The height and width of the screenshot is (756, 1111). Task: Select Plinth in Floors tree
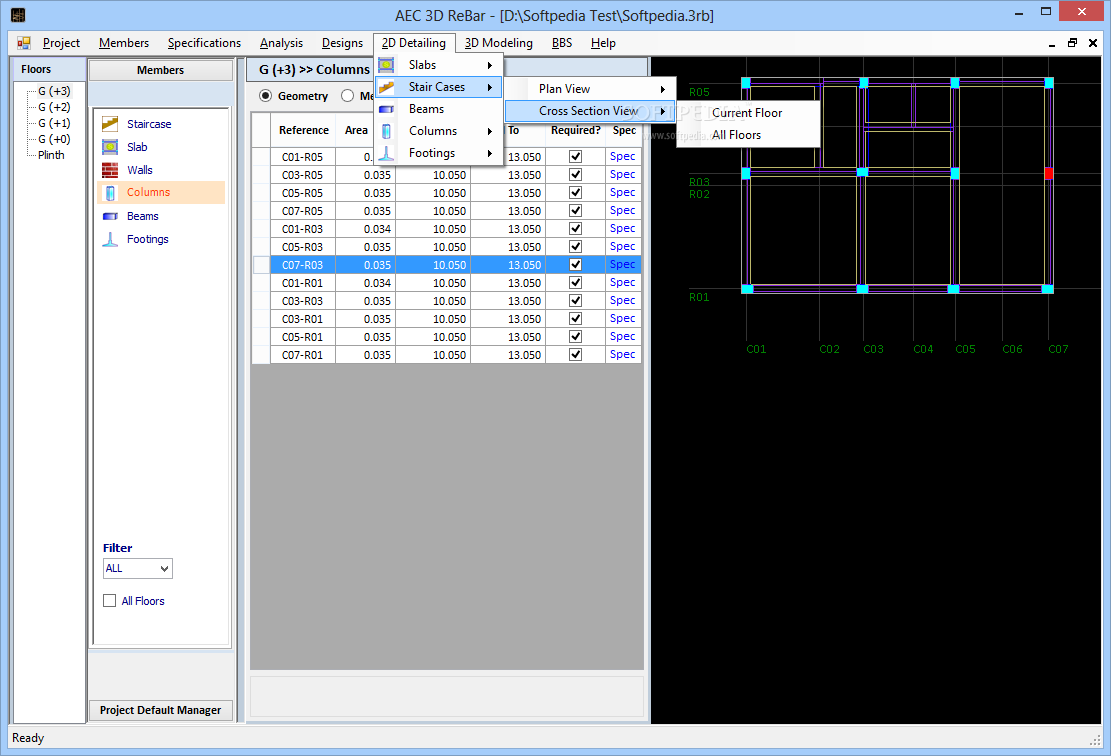pos(51,155)
